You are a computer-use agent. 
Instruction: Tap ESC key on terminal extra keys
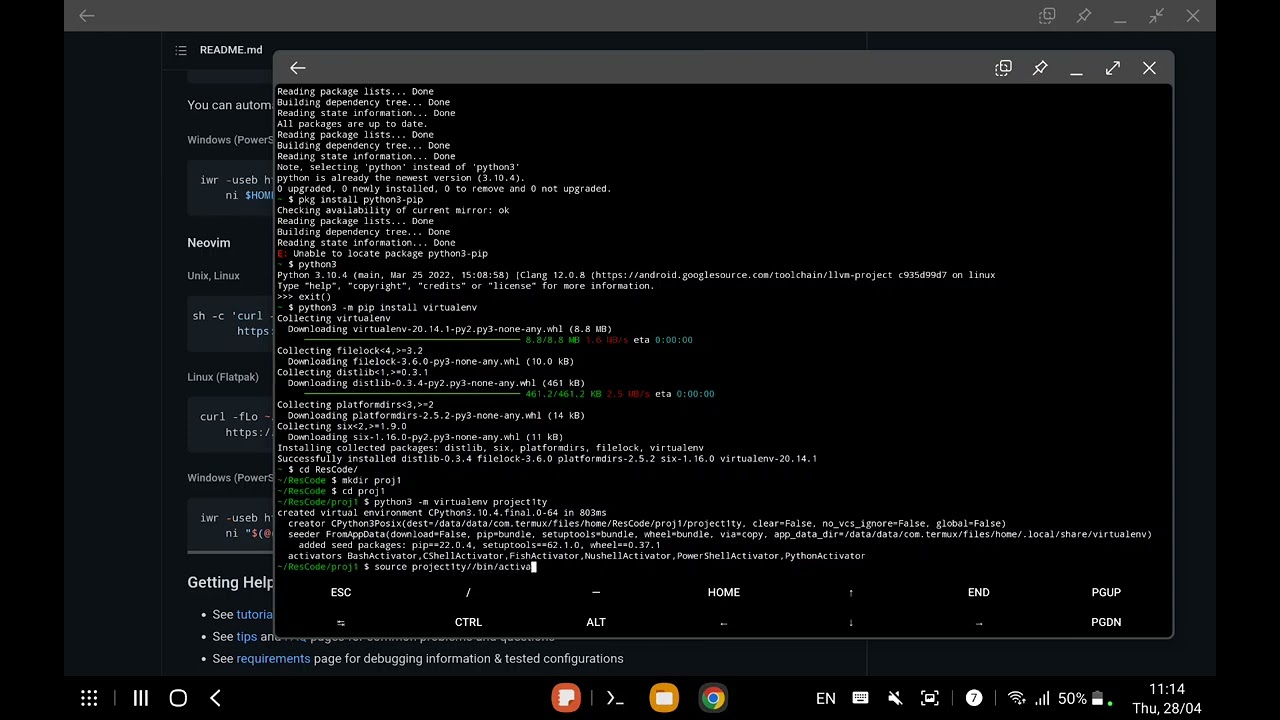pos(341,592)
